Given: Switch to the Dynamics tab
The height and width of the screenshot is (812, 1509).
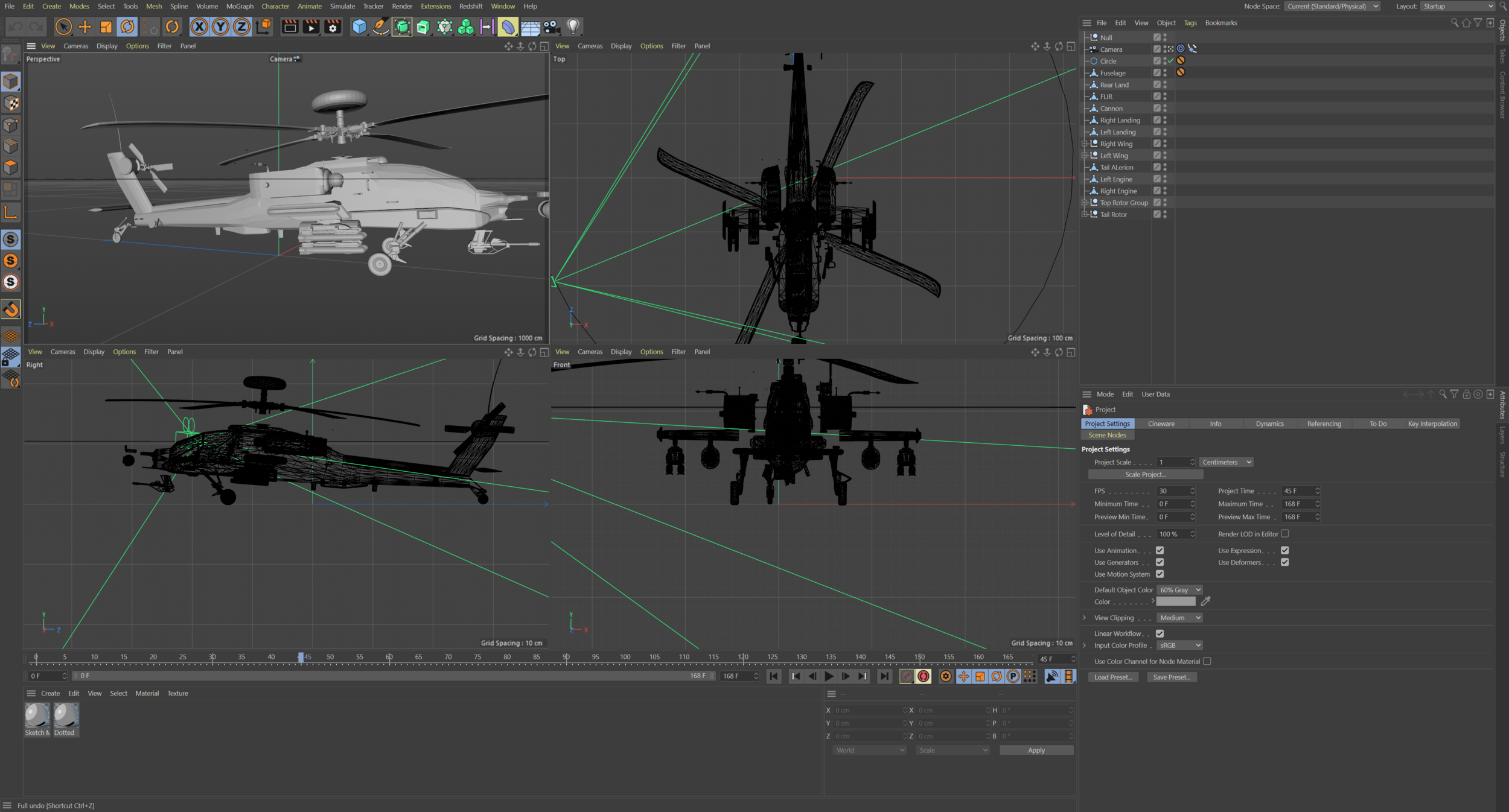Looking at the screenshot, I should pyautogui.click(x=1269, y=424).
